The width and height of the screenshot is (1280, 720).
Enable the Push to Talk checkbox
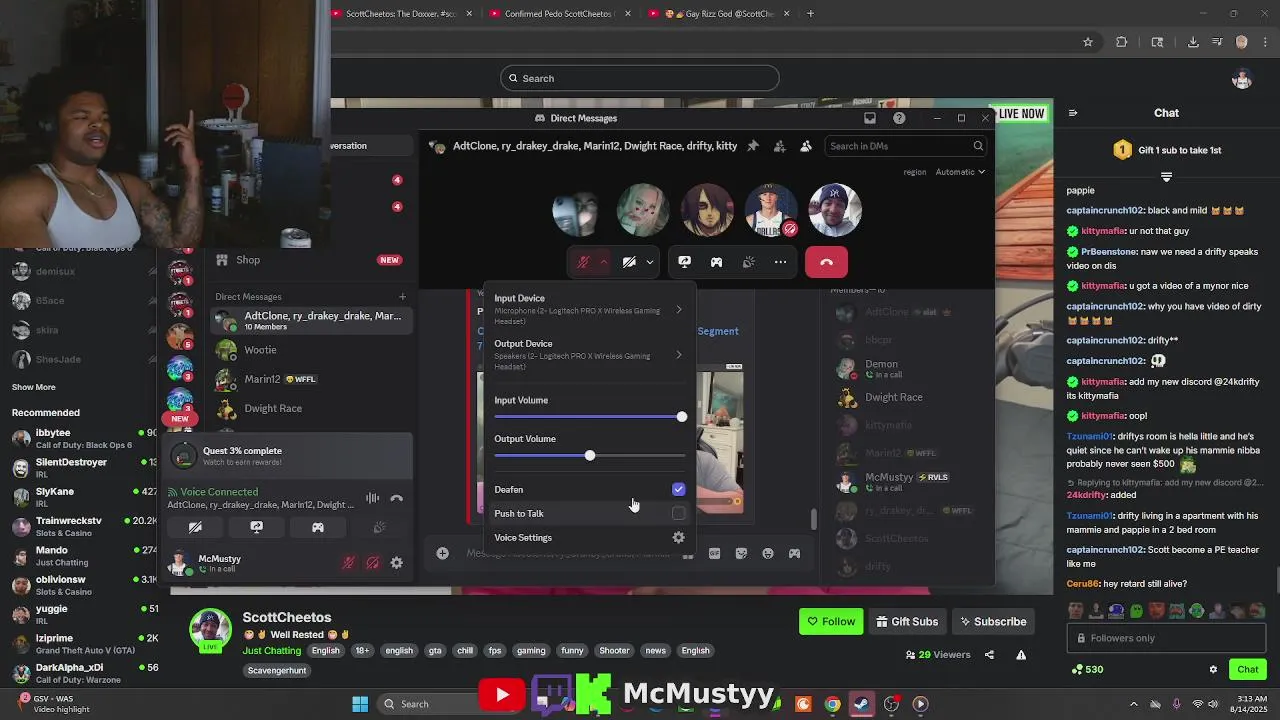point(679,513)
